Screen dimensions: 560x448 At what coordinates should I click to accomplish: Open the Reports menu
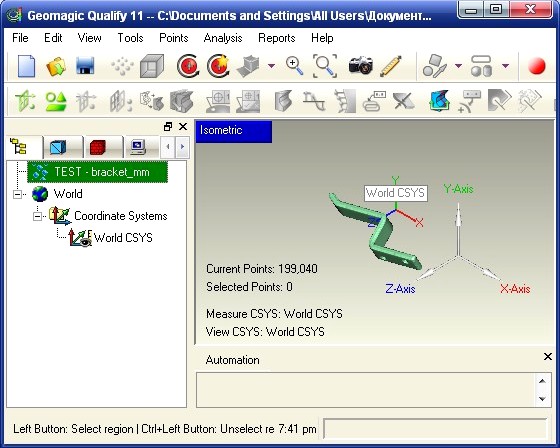277,38
